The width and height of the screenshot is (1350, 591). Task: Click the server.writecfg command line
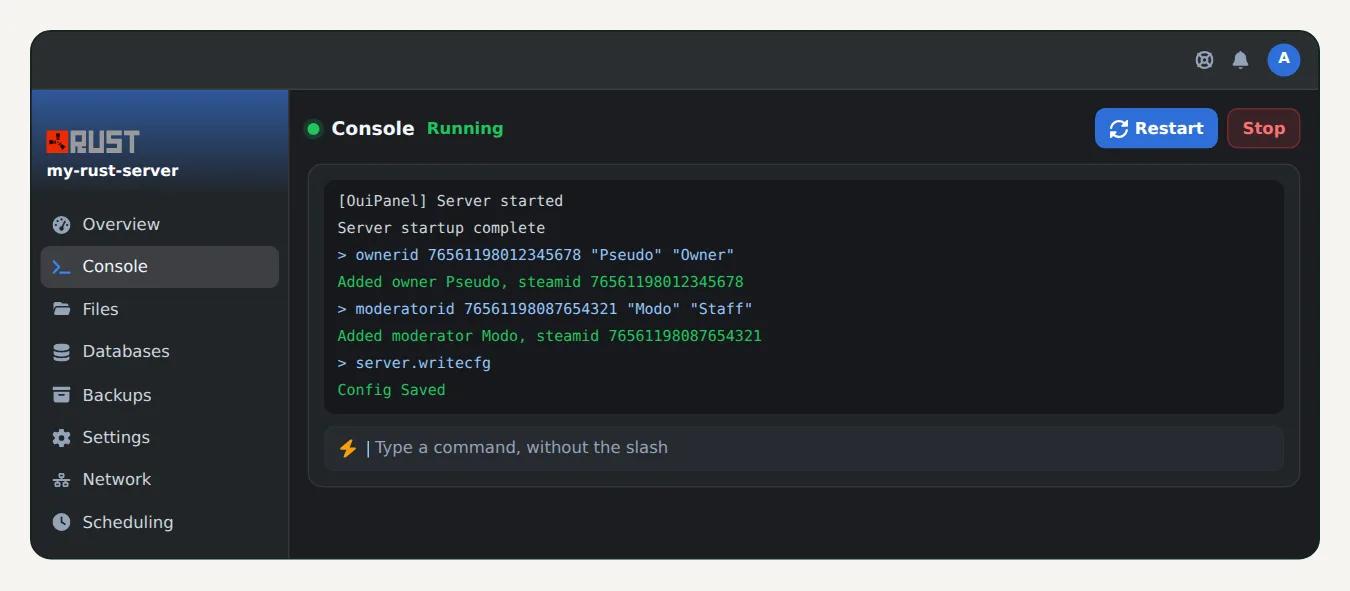point(414,363)
